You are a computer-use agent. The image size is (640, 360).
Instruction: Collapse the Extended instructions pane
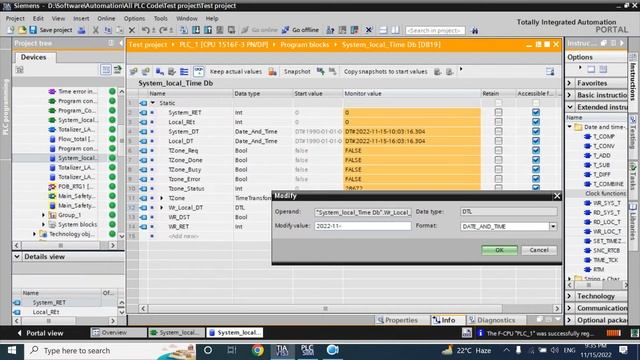570,107
